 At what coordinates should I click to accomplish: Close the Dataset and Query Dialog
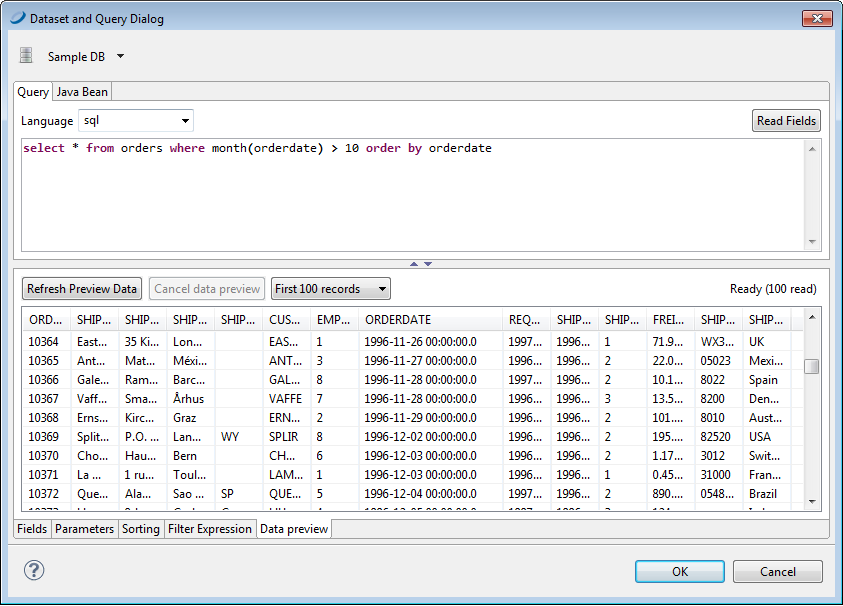817,18
